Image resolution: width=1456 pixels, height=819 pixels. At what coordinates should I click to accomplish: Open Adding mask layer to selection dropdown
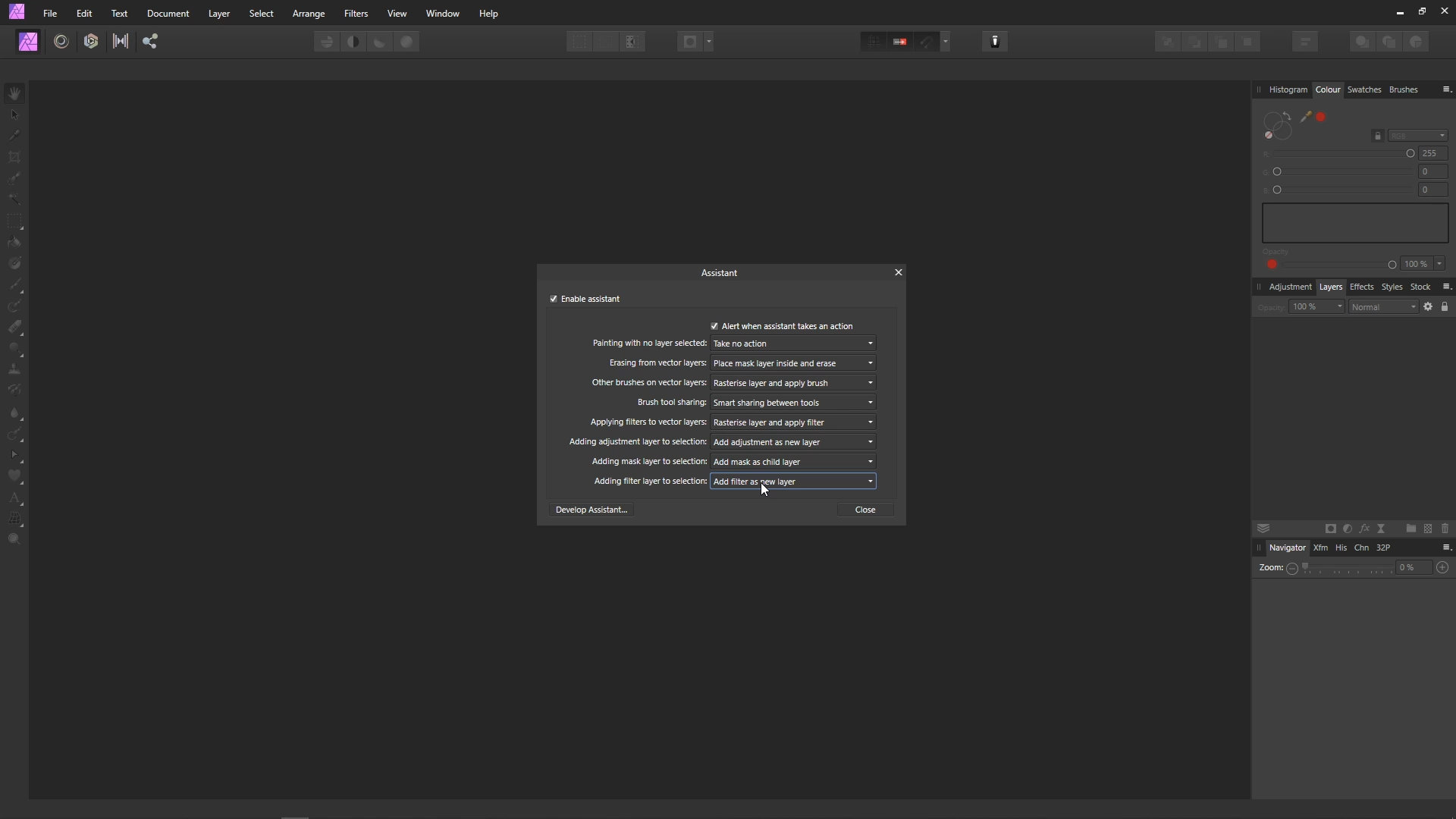(792, 462)
